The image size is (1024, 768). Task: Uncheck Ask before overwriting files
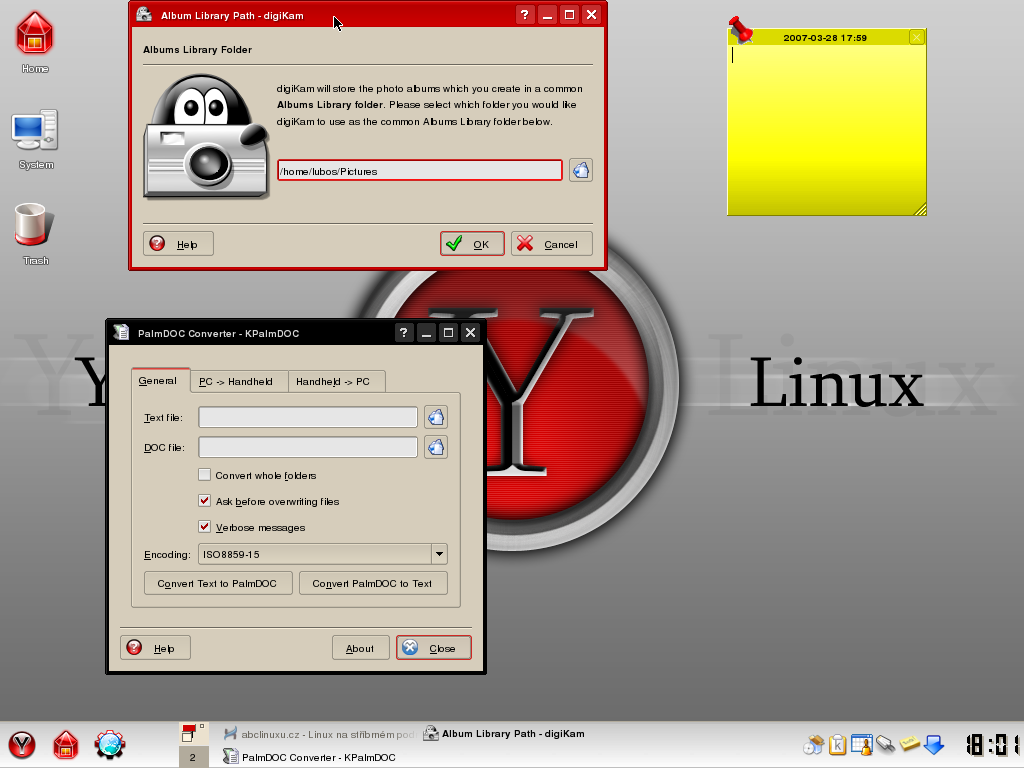[204, 501]
